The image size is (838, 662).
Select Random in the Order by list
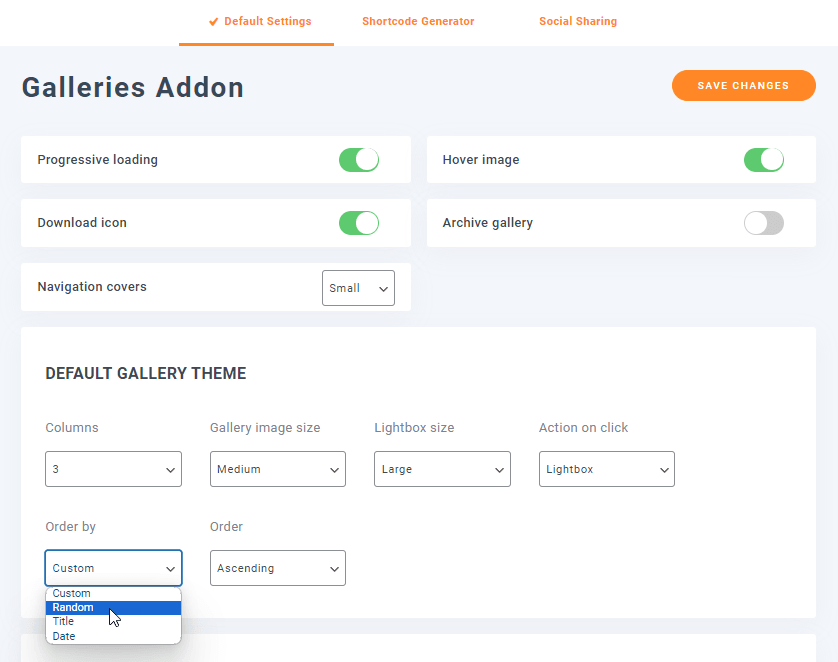coord(74,607)
